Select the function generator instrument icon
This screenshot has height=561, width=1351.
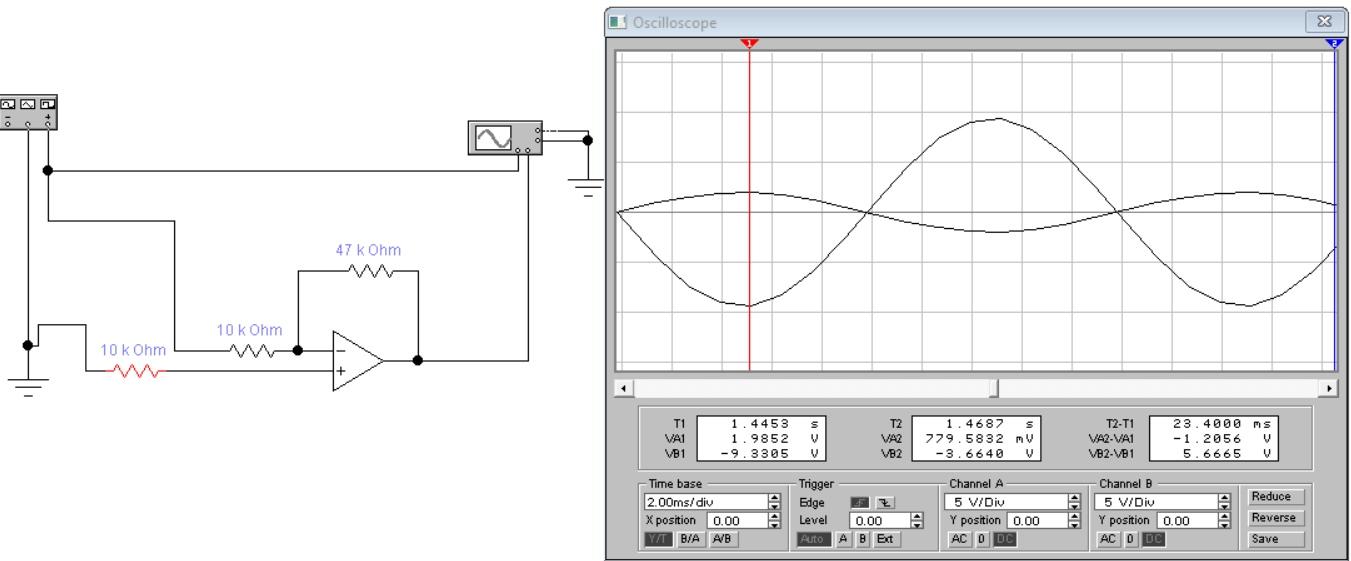coord(27,113)
